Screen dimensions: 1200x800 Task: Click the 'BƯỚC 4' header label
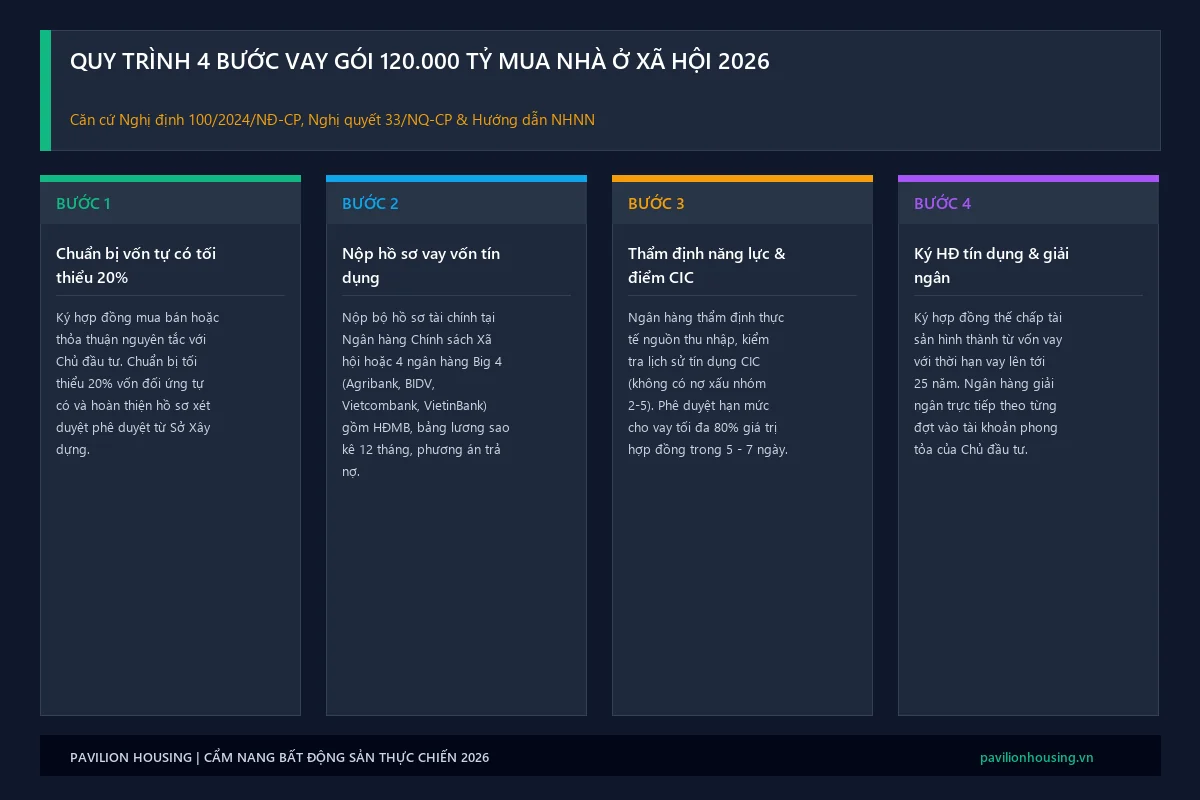click(942, 203)
